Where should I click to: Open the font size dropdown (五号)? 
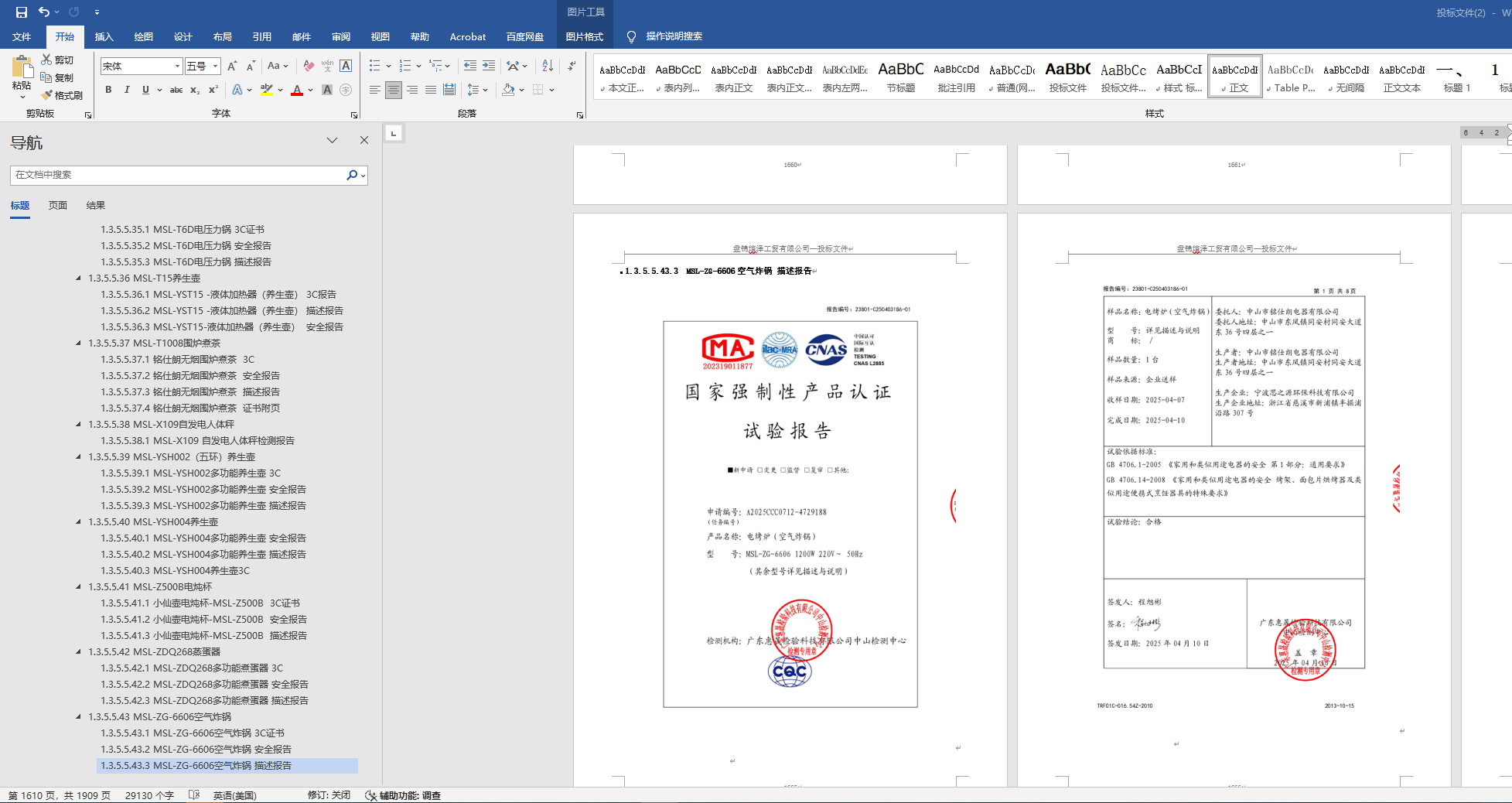point(216,67)
